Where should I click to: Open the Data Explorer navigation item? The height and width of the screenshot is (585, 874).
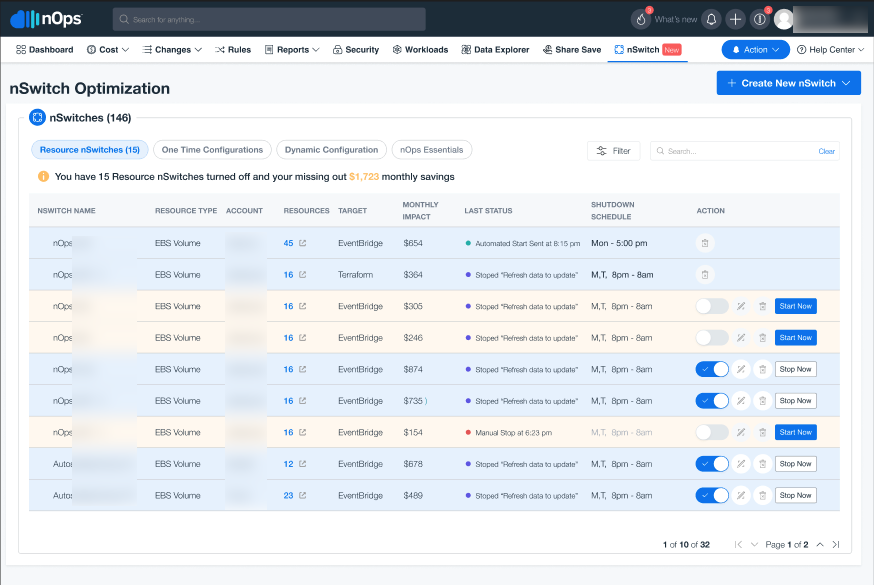[x=496, y=50]
